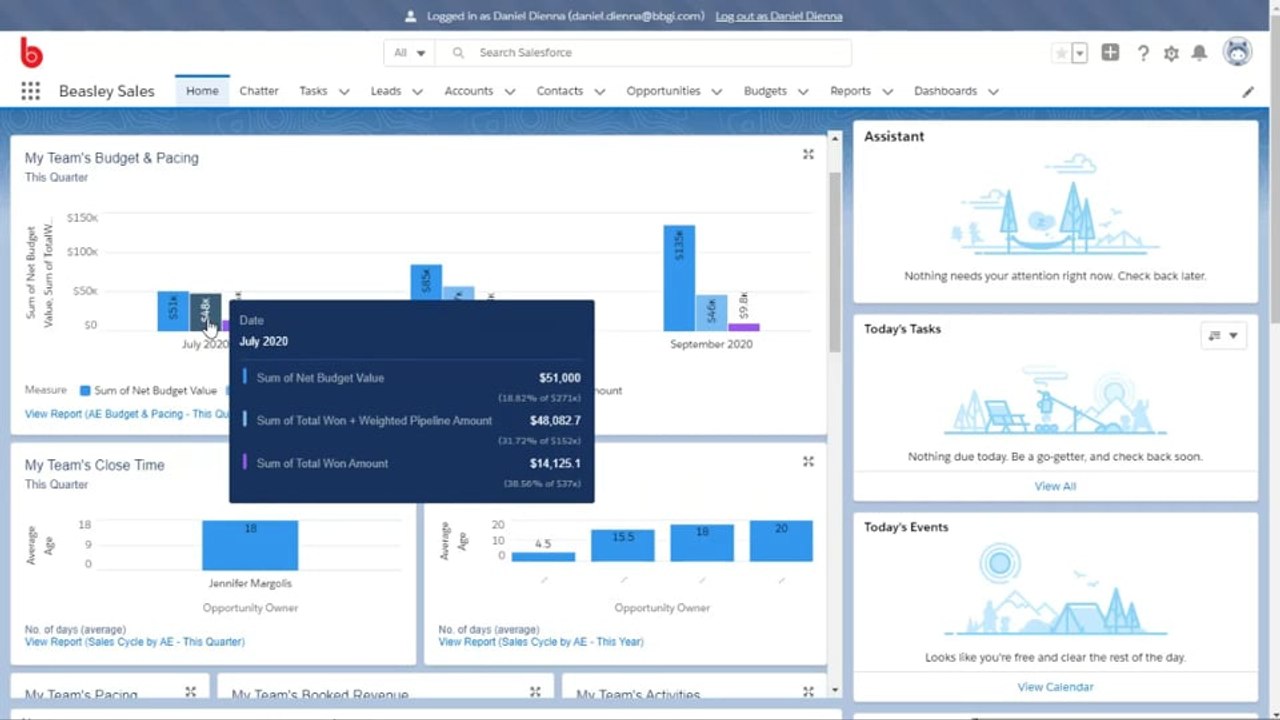Open the user profile avatar
This screenshot has width=1280, height=720.
click(1238, 52)
